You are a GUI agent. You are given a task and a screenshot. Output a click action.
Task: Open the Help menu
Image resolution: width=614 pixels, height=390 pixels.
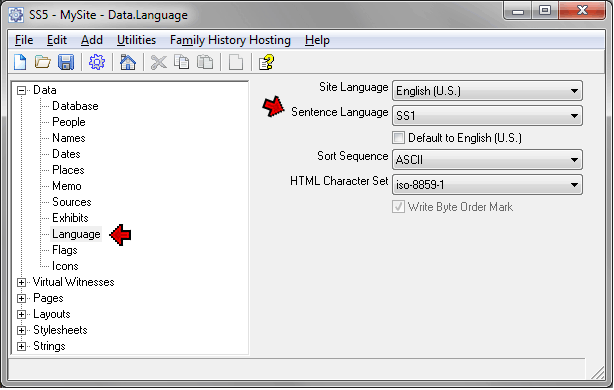pyautogui.click(x=317, y=40)
